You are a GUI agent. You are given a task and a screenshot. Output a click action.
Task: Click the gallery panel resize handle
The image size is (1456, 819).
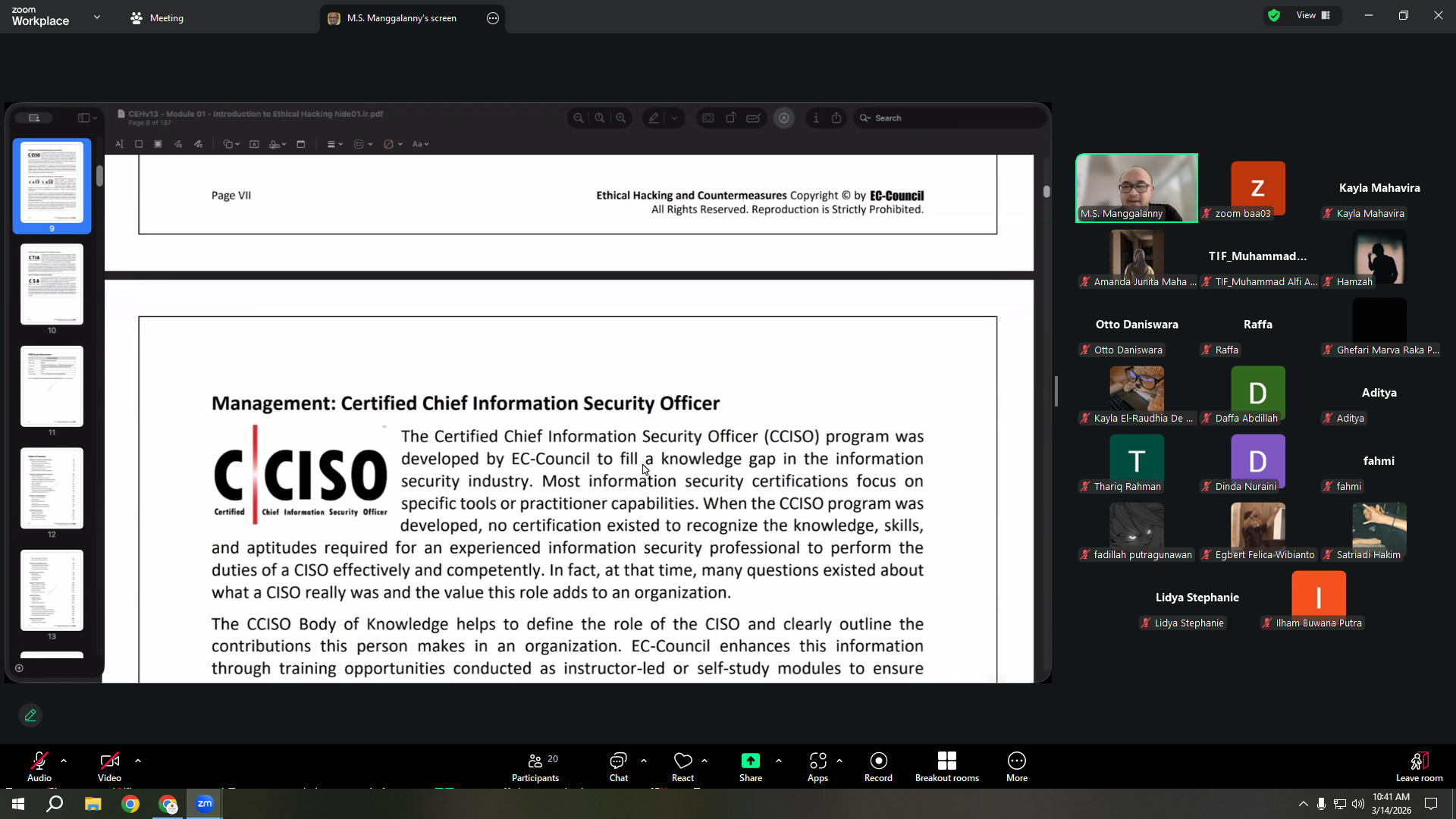pyautogui.click(x=1056, y=391)
